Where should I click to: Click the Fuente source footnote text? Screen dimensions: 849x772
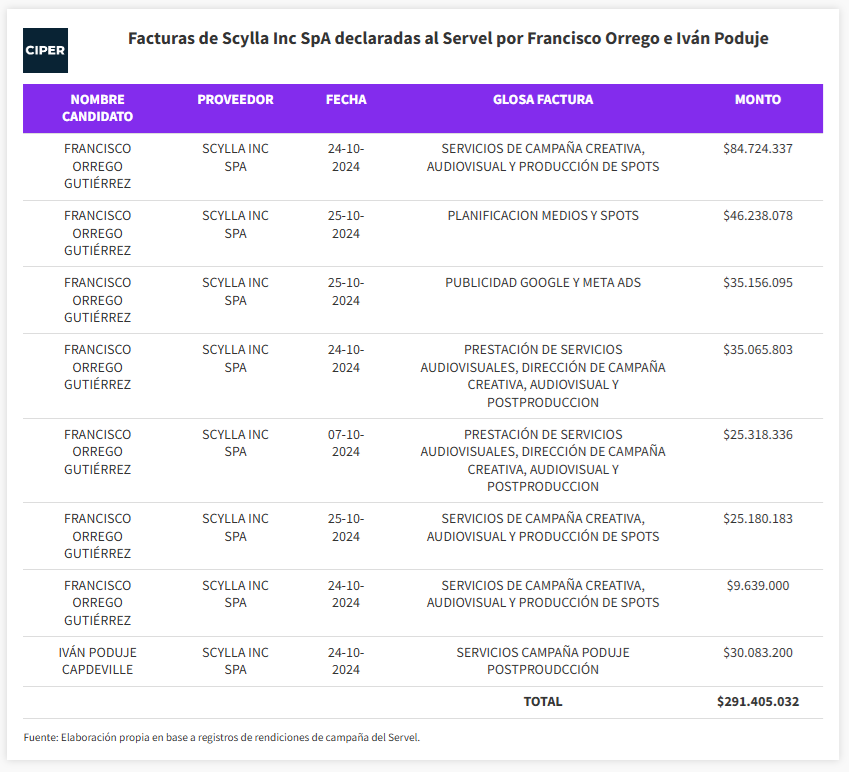pyautogui.click(x=221, y=737)
